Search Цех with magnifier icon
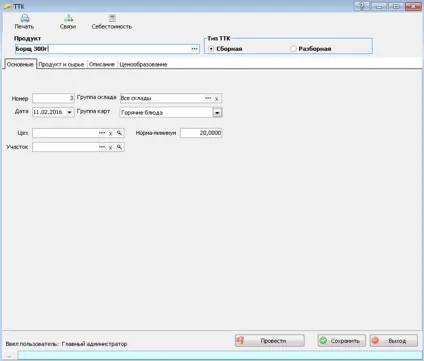This screenshot has height=361, width=424. pos(119,133)
